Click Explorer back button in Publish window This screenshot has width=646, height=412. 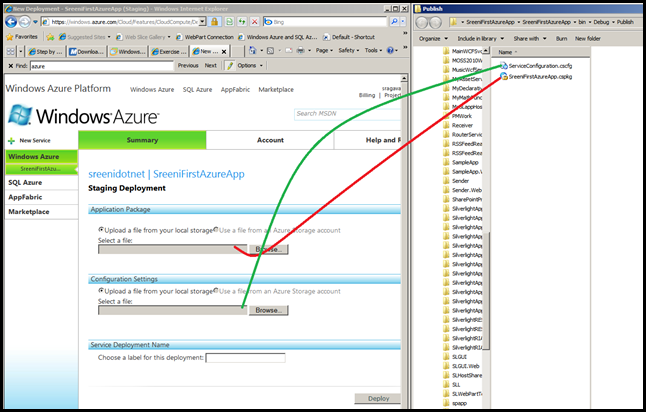[x=421, y=23]
